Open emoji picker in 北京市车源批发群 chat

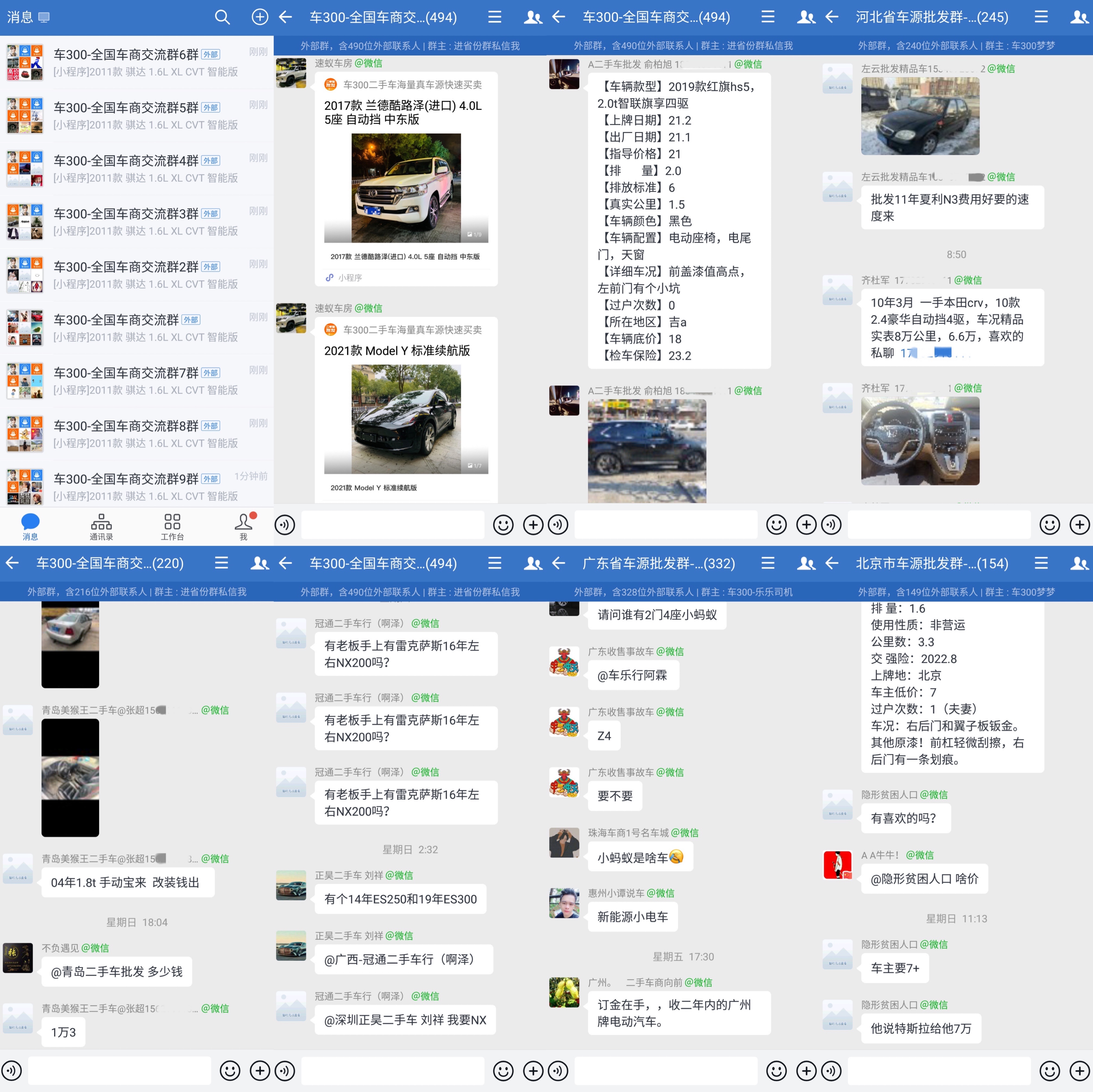point(1049,1071)
